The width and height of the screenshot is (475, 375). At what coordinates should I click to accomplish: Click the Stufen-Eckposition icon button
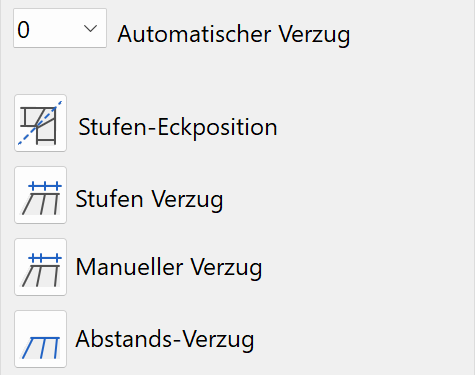pyautogui.click(x=40, y=123)
